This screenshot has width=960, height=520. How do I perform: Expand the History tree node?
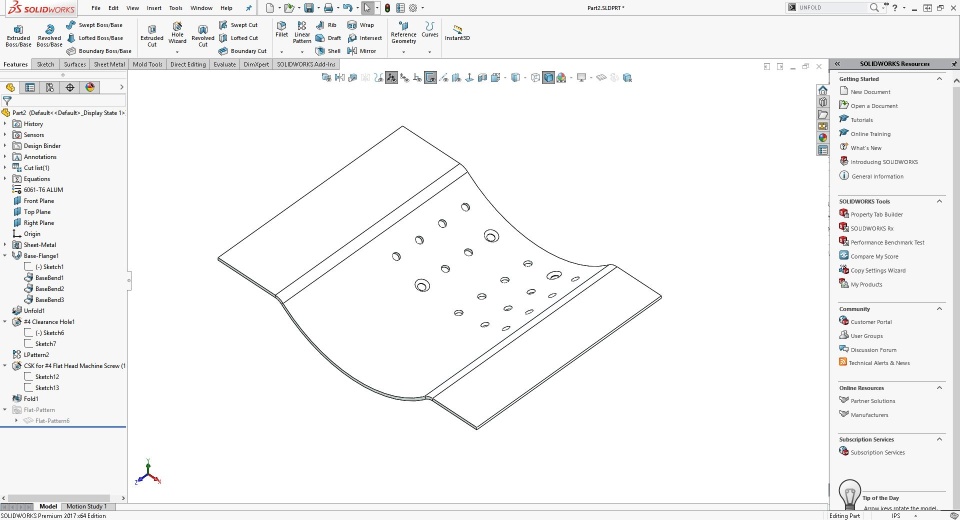point(6,124)
